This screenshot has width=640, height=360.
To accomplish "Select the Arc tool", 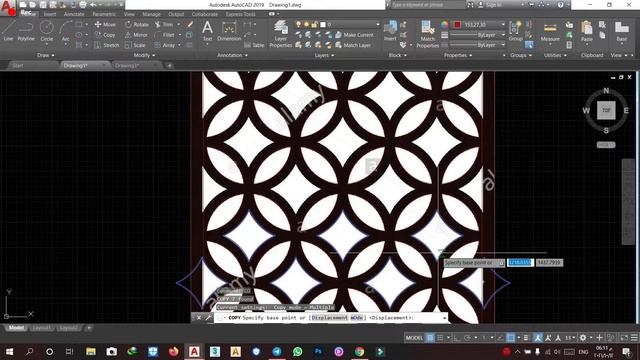I will pyautogui.click(x=65, y=31).
